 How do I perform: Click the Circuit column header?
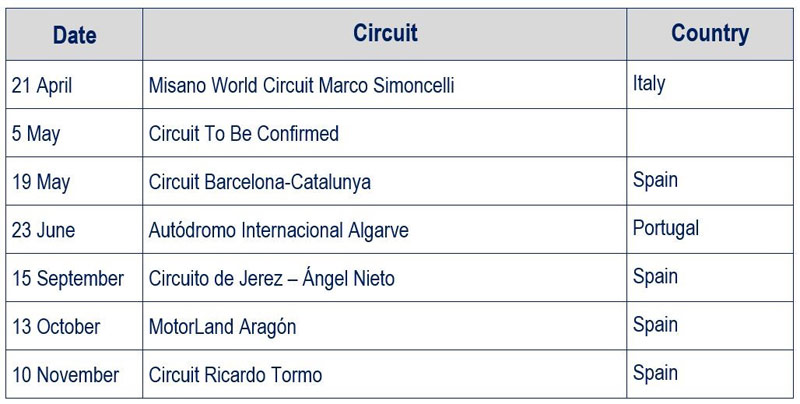coord(385,33)
